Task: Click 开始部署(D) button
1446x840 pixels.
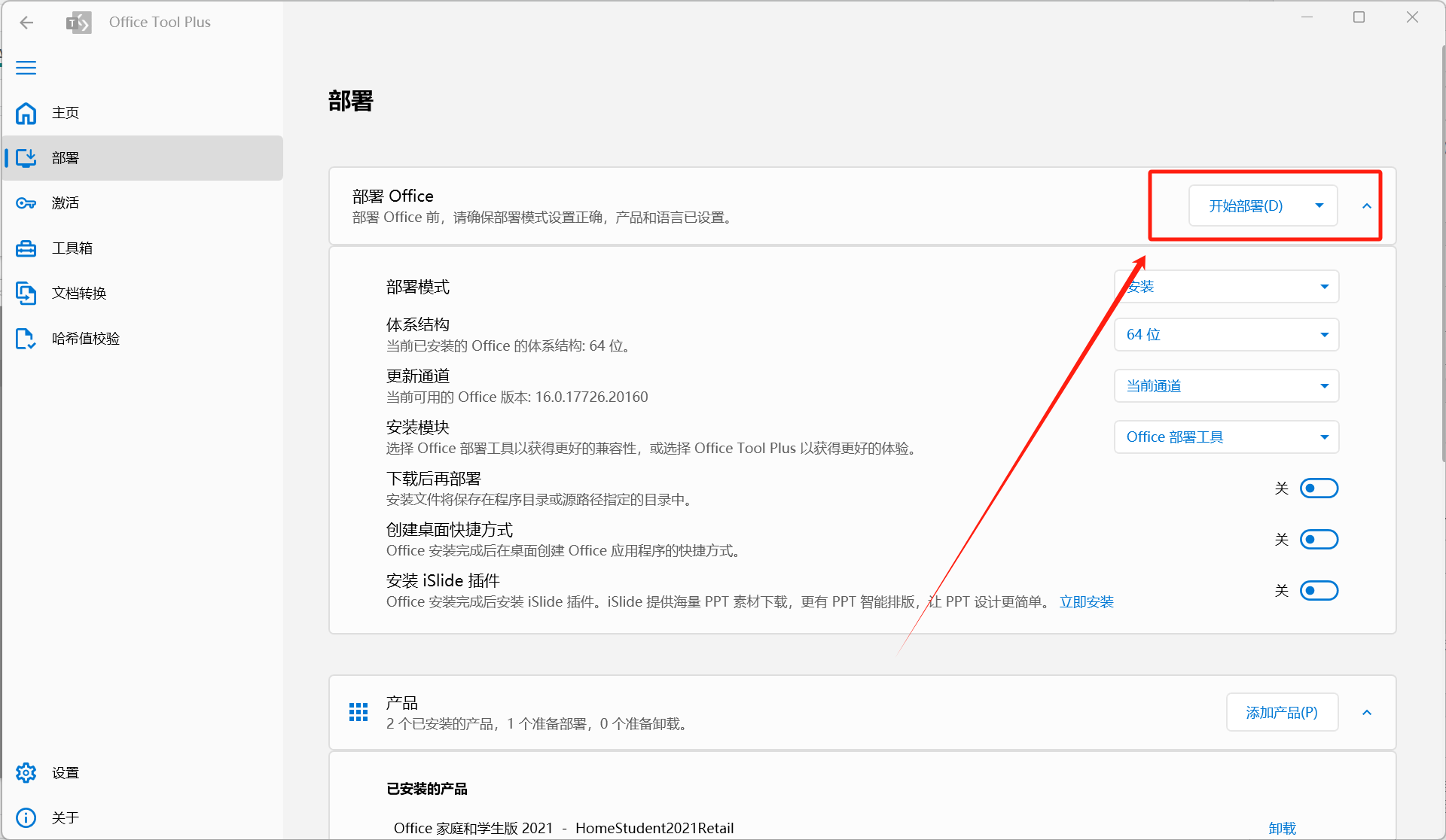Action: click(x=1246, y=205)
